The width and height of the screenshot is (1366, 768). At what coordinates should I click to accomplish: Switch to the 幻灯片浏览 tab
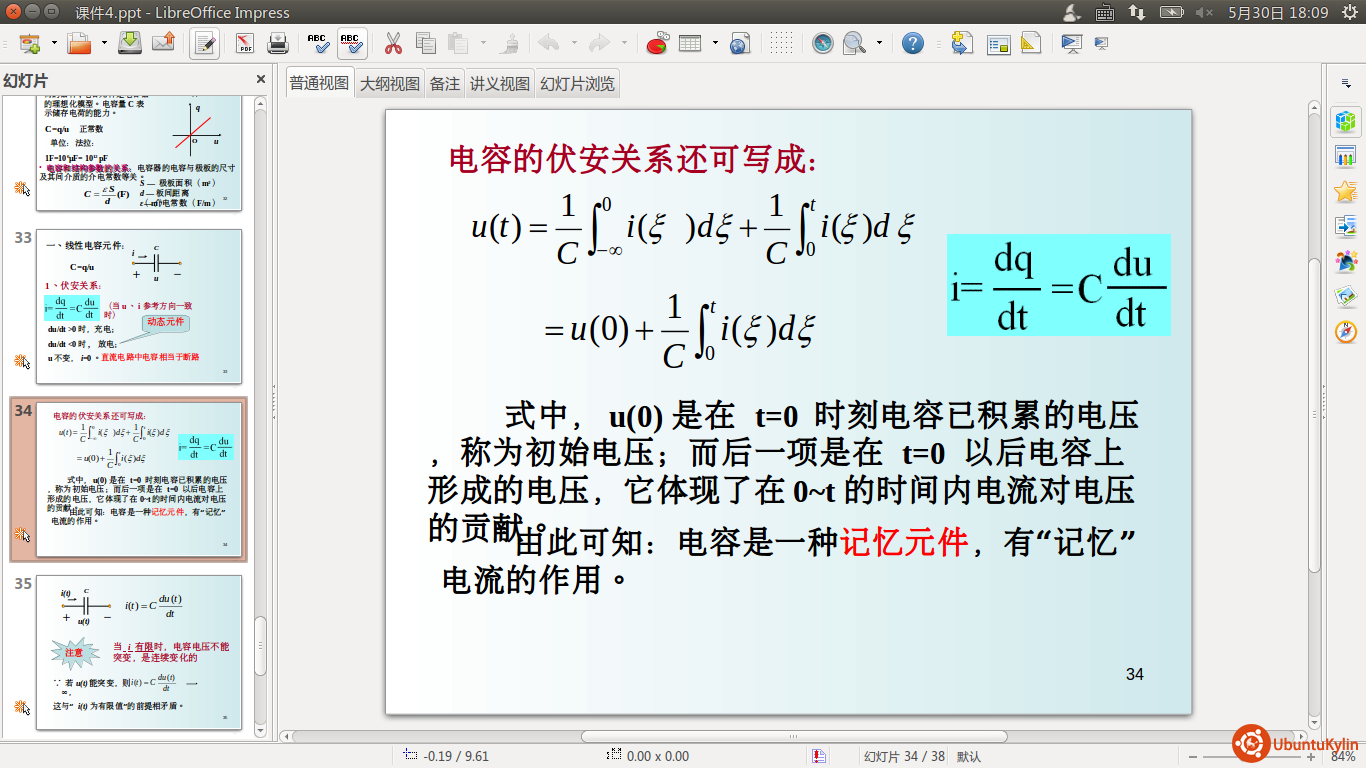pyautogui.click(x=577, y=84)
